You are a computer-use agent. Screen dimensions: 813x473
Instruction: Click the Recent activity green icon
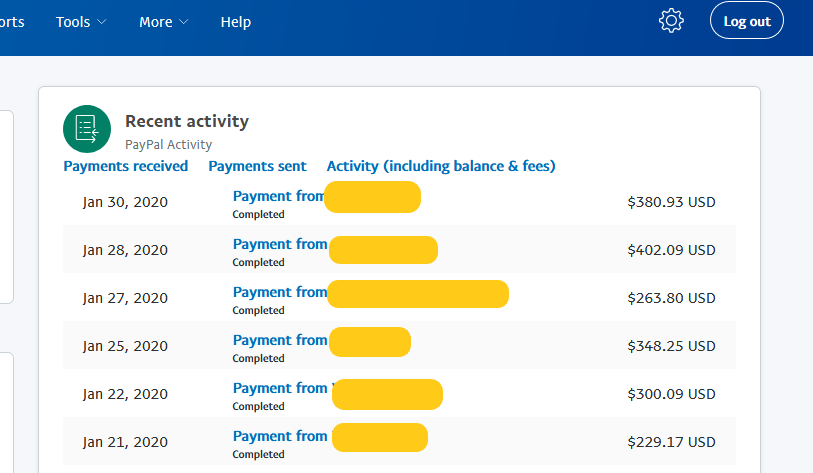pyautogui.click(x=87, y=128)
